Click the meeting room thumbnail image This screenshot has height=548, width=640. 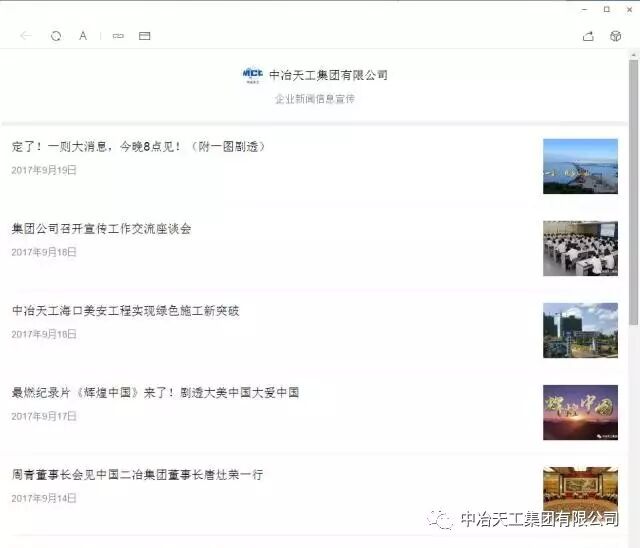point(580,248)
